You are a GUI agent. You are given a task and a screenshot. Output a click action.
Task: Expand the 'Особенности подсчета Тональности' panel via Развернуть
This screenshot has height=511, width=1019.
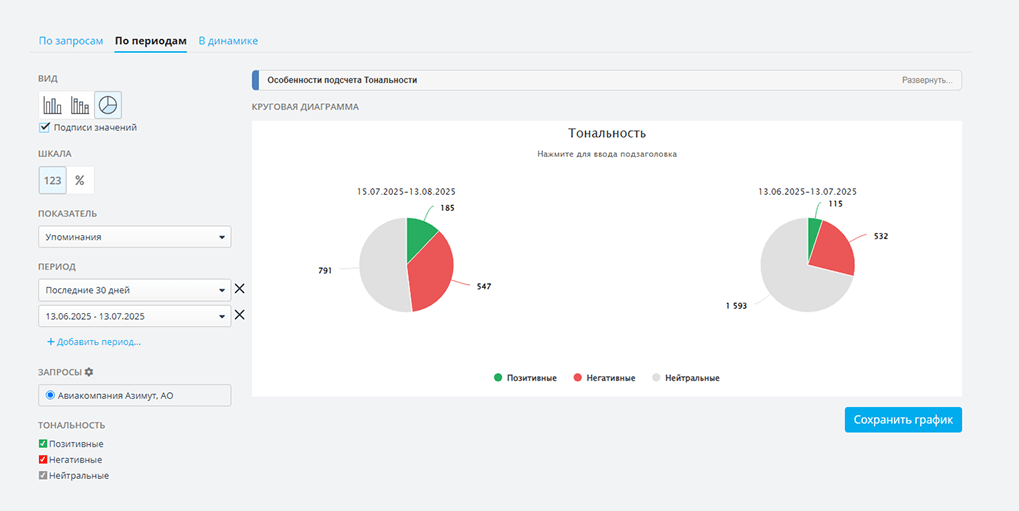click(927, 80)
